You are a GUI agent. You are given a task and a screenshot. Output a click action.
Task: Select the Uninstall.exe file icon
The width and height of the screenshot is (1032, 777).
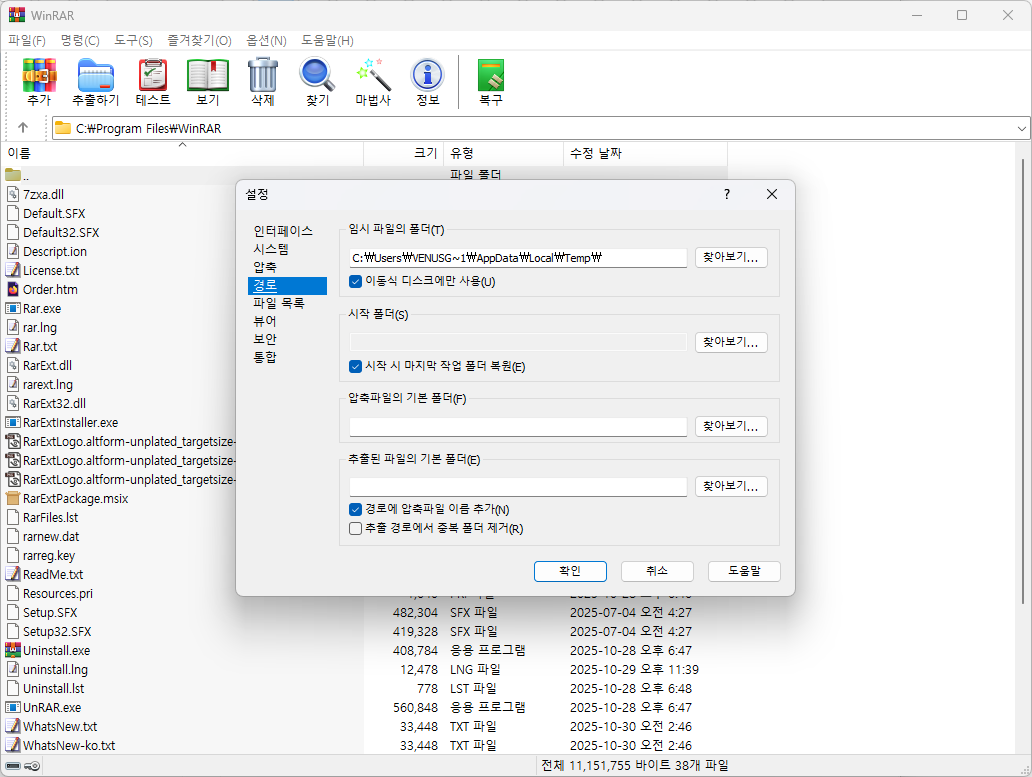click(x=13, y=650)
